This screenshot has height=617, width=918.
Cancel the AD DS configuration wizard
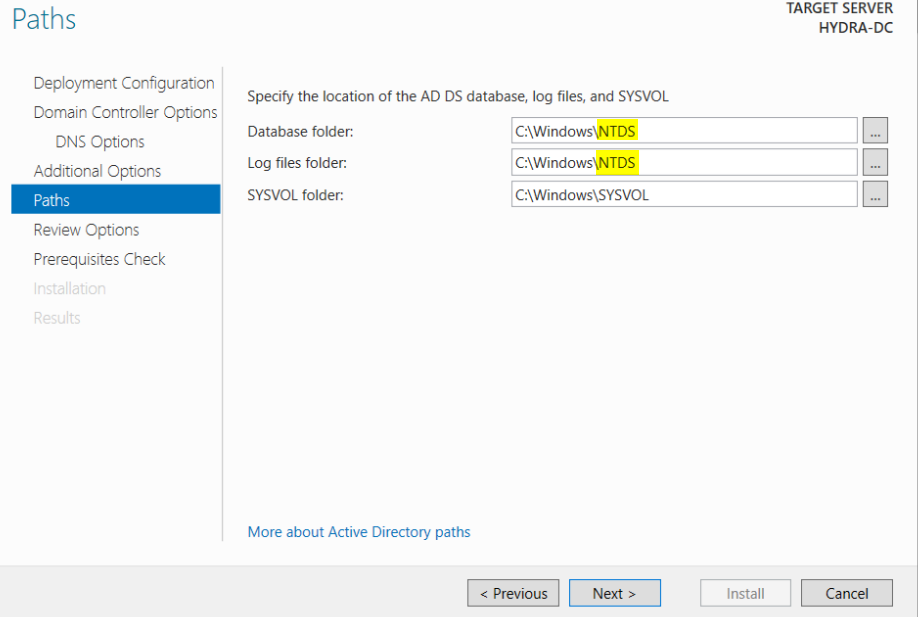pos(847,593)
